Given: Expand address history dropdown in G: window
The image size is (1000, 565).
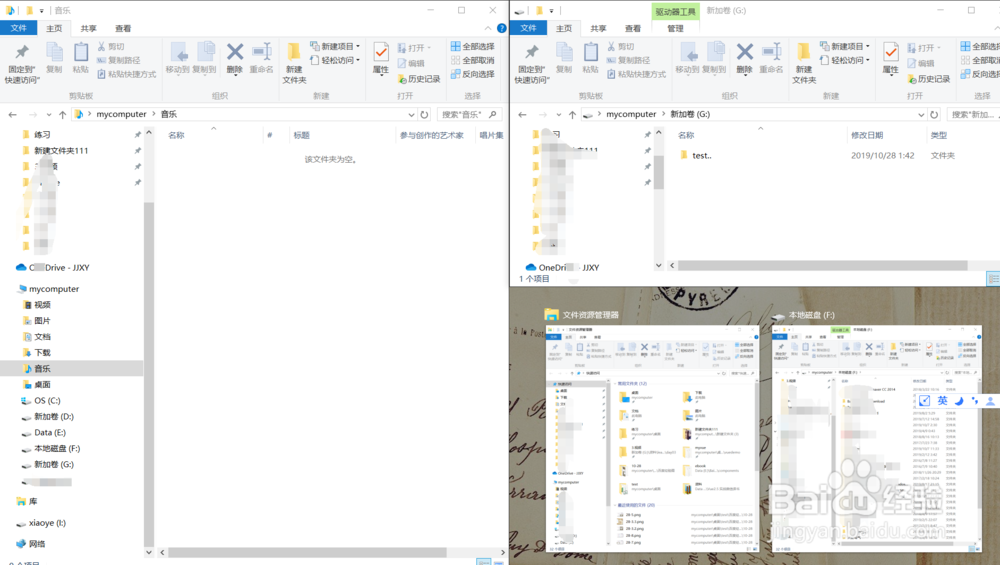Looking at the screenshot, I should (921, 115).
